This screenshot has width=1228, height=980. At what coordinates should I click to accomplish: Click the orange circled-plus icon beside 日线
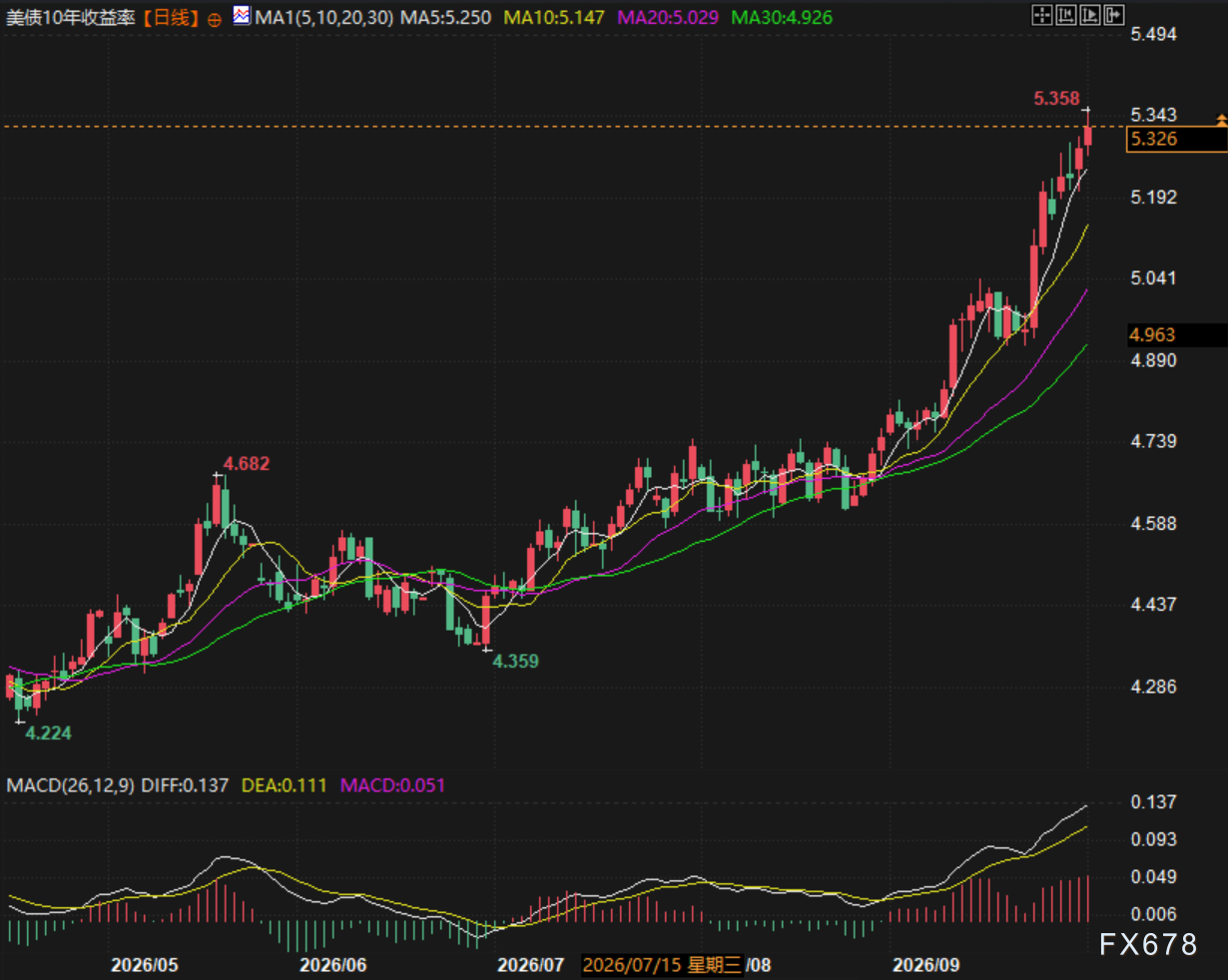point(217,19)
